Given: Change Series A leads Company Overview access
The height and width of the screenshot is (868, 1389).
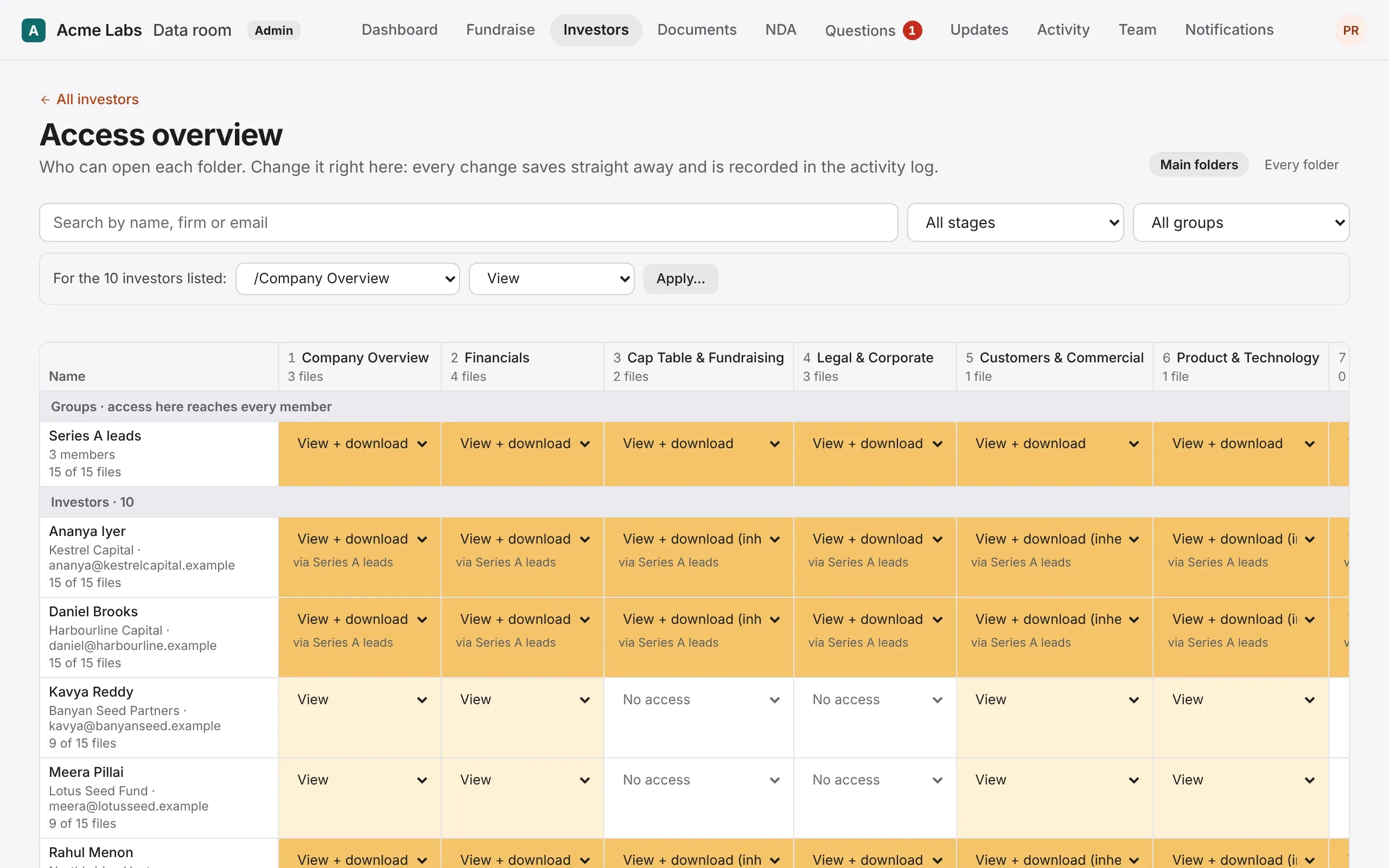Looking at the screenshot, I should (x=361, y=444).
